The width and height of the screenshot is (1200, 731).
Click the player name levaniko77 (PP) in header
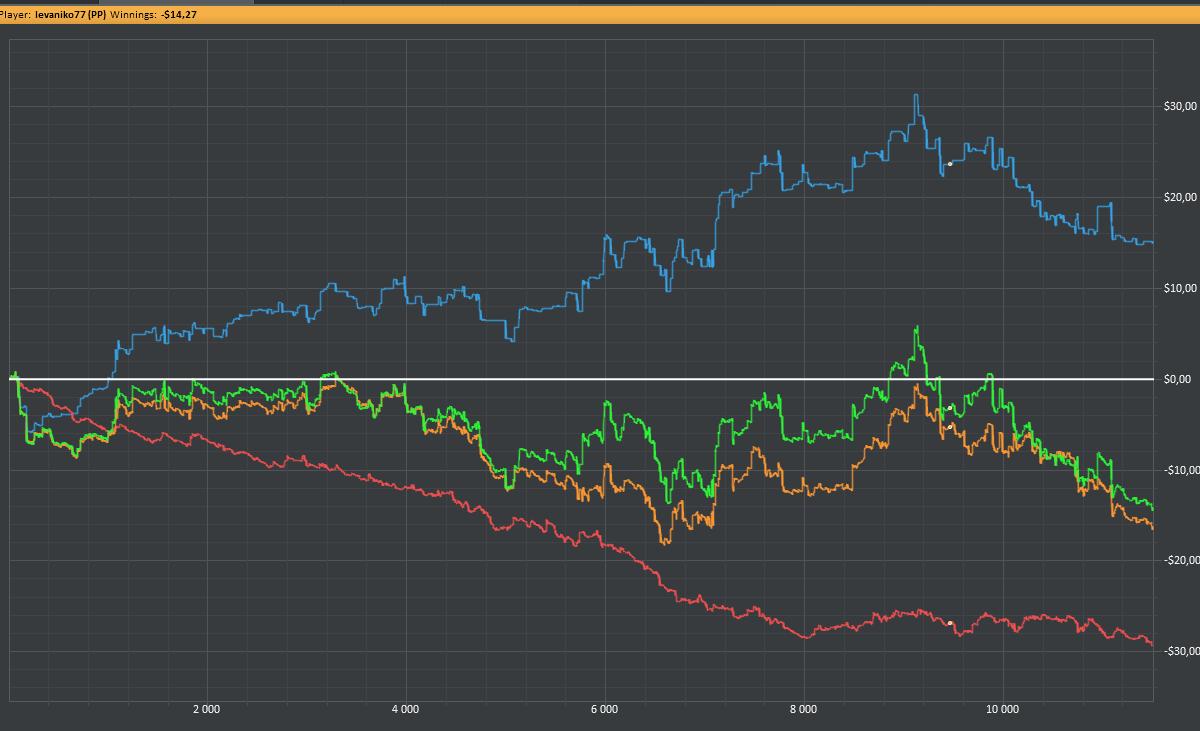tap(70, 15)
